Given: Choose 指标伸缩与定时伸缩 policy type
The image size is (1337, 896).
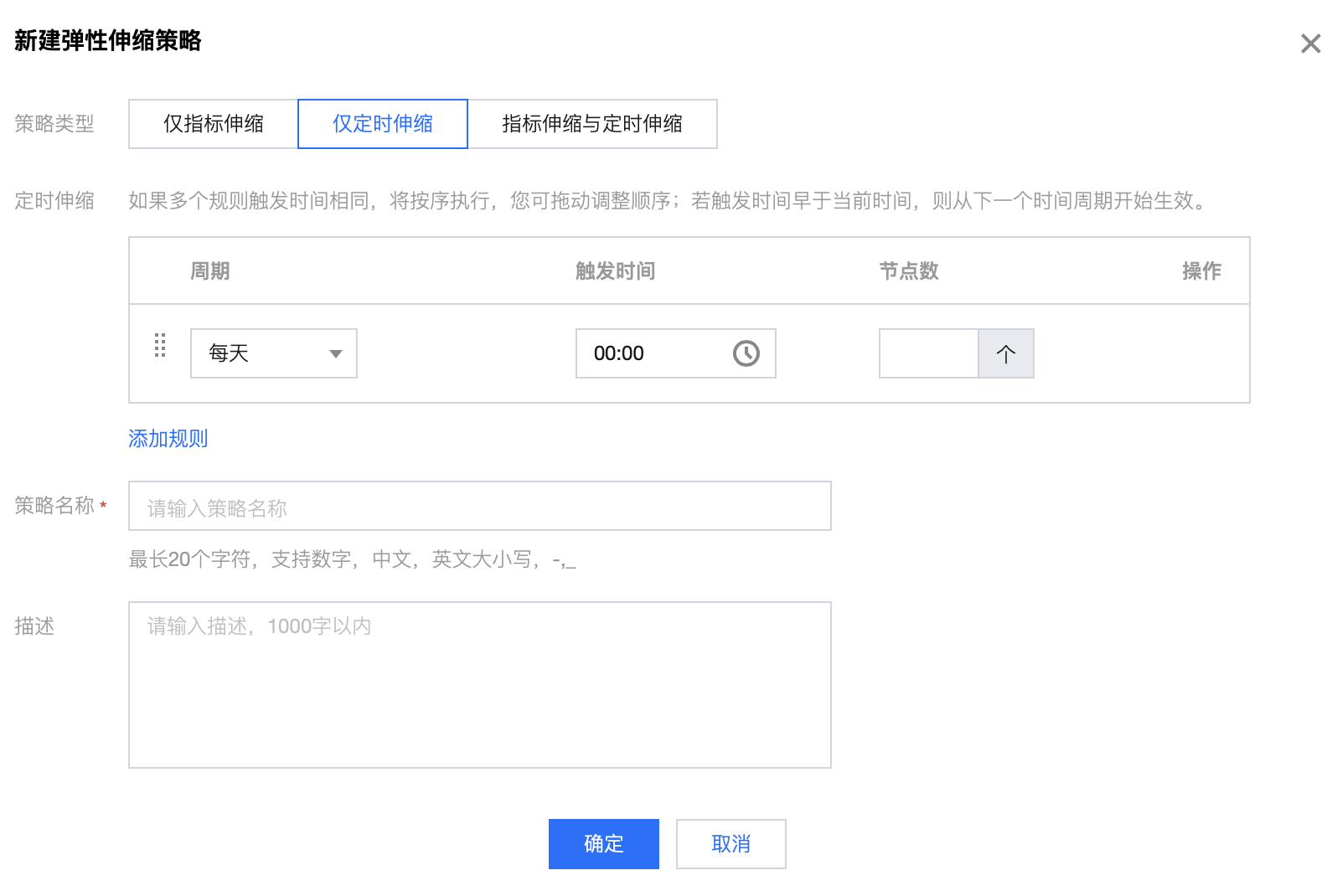Looking at the screenshot, I should 592,124.
